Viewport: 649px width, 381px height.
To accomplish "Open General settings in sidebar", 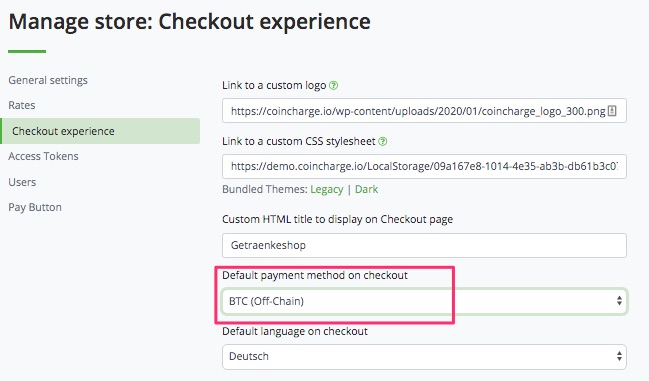I will pos(48,80).
